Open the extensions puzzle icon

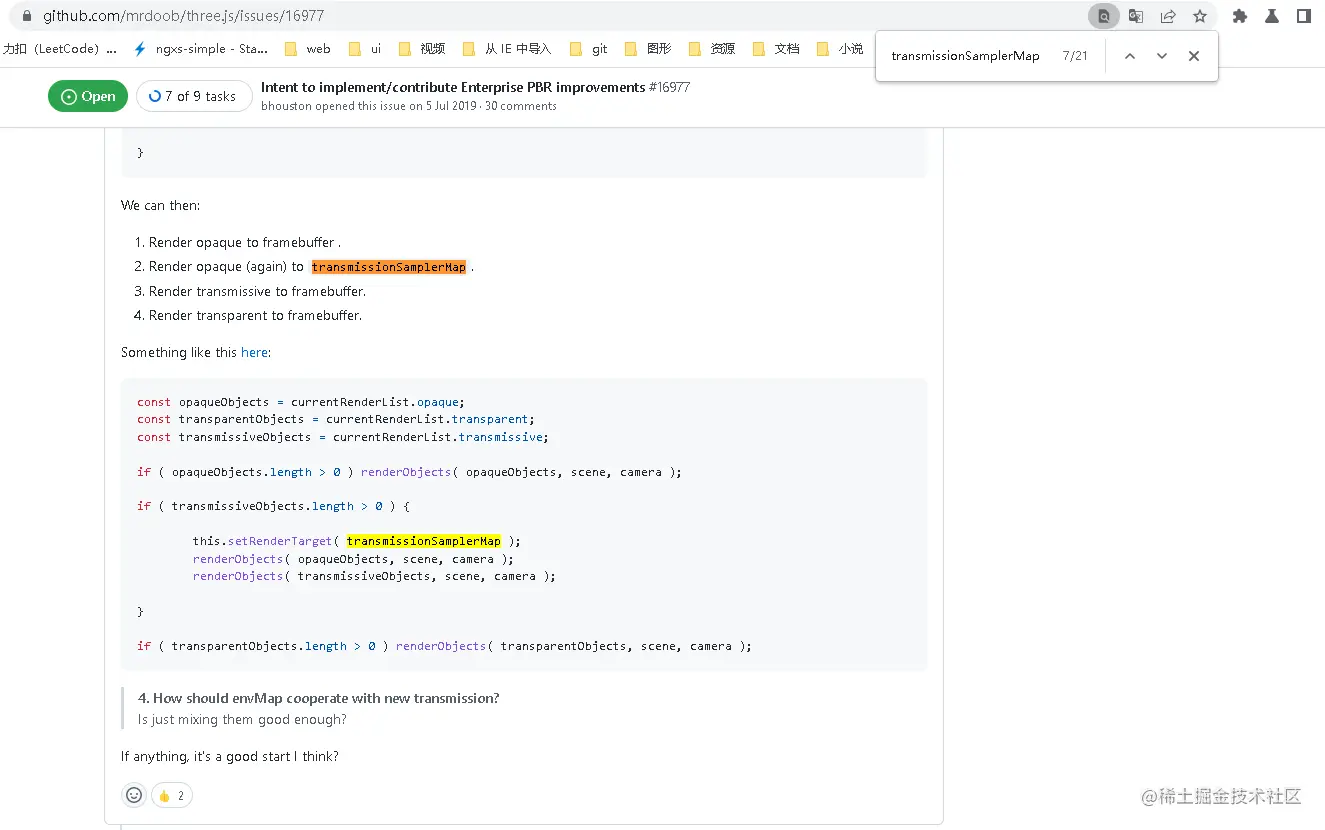[x=1240, y=16]
